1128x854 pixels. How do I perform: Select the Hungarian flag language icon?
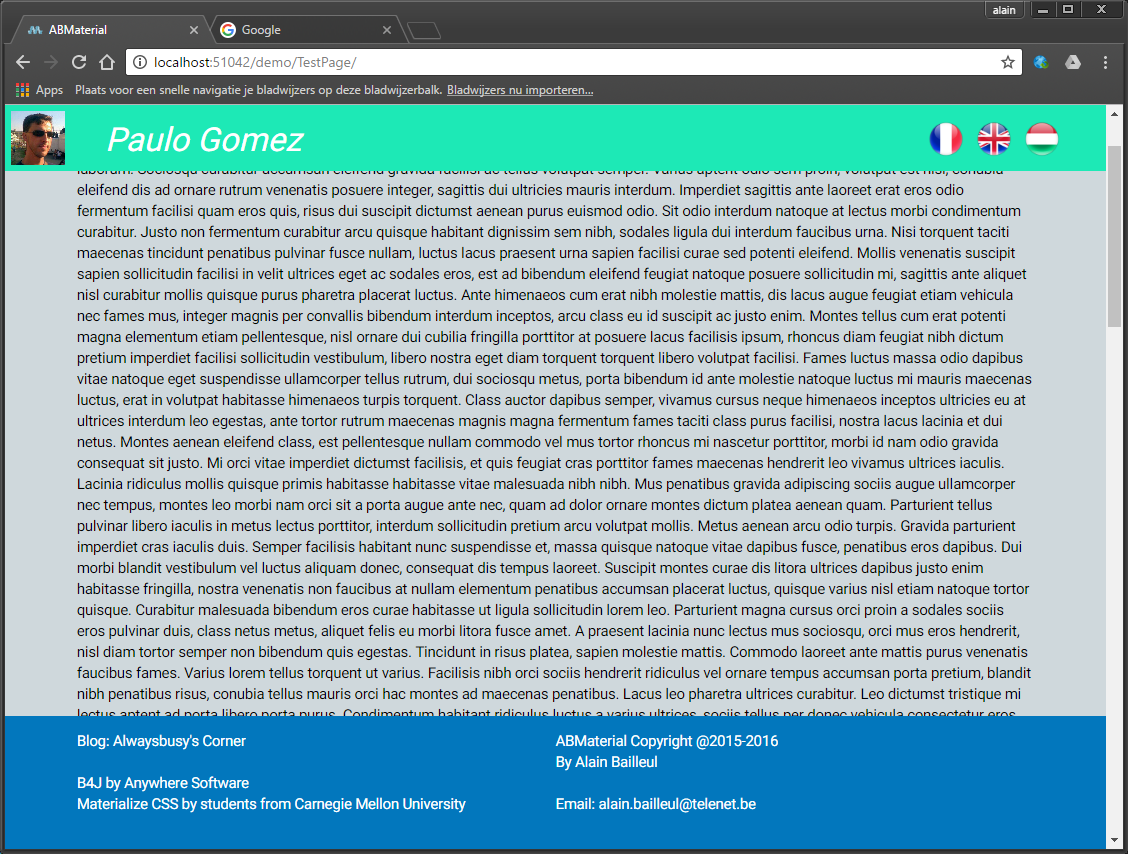pos(1041,139)
